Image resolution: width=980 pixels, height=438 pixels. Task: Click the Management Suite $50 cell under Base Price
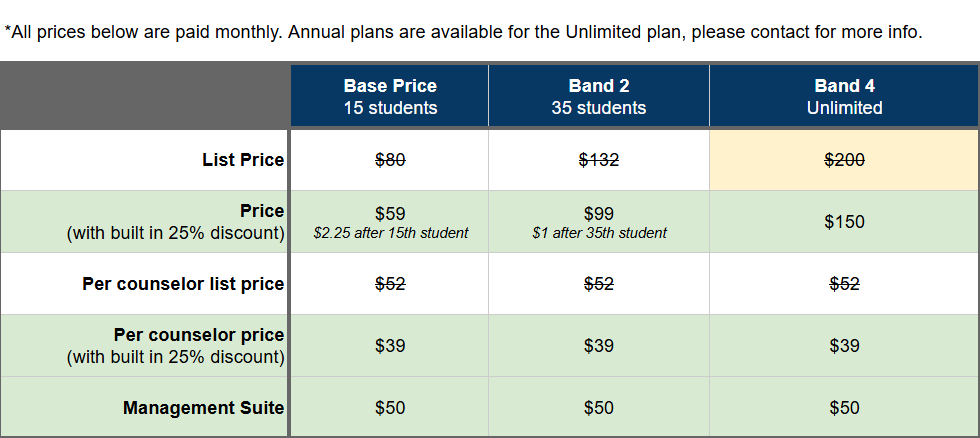tap(390, 408)
